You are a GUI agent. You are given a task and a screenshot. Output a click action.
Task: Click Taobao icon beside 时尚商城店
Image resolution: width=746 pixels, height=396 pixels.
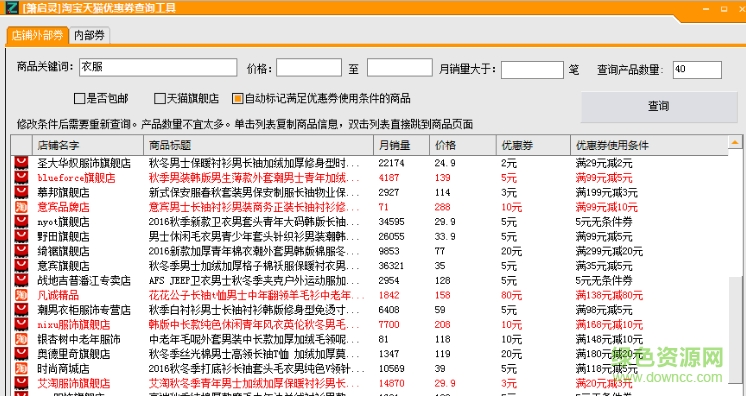[21, 369]
